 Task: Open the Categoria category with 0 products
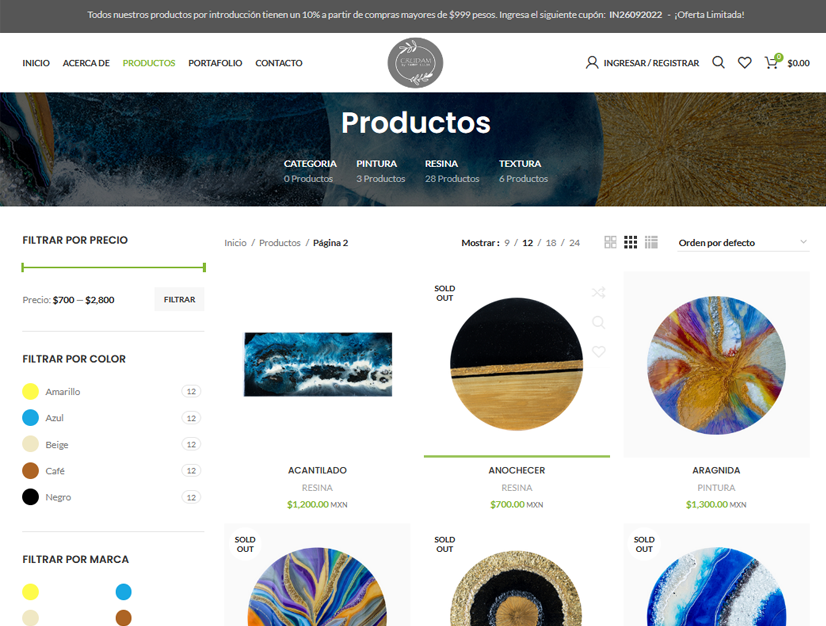pyautogui.click(x=310, y=171)
